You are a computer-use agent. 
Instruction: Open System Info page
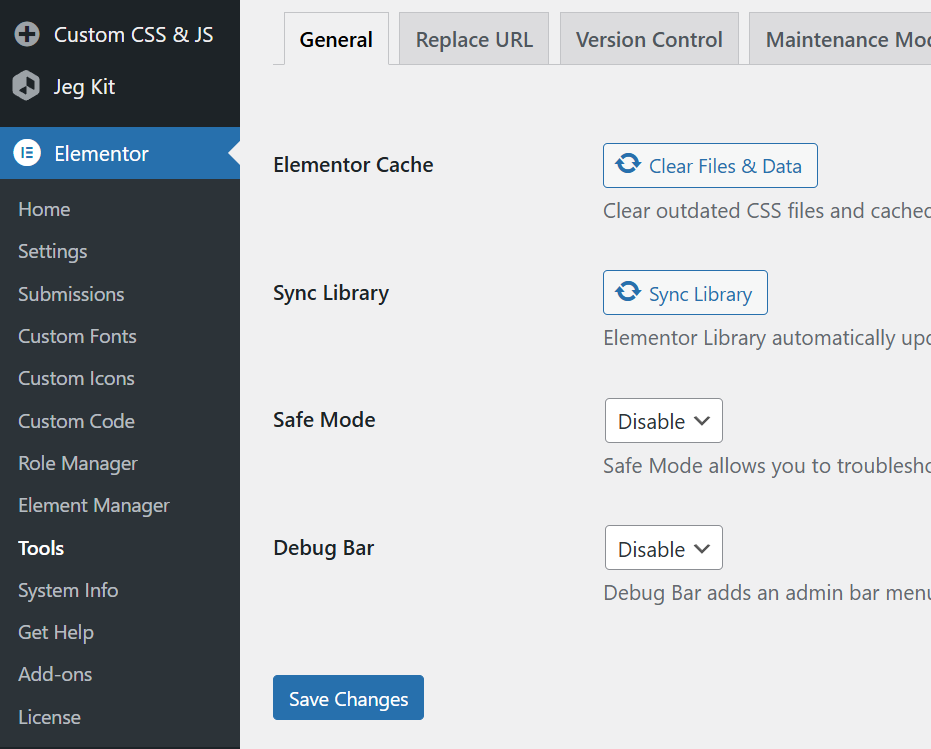point(68,590)
